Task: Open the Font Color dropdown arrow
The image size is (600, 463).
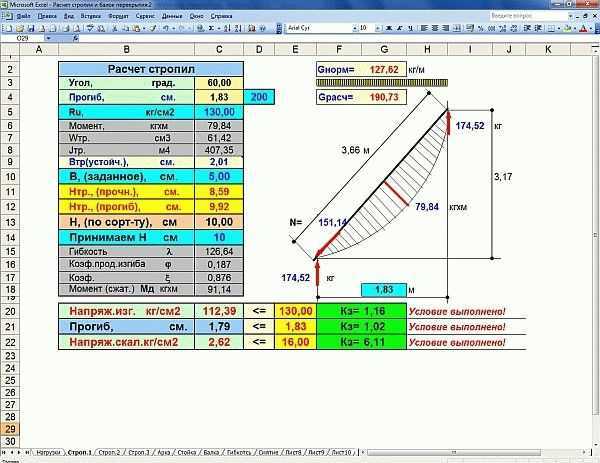Action: pos(591,28)
